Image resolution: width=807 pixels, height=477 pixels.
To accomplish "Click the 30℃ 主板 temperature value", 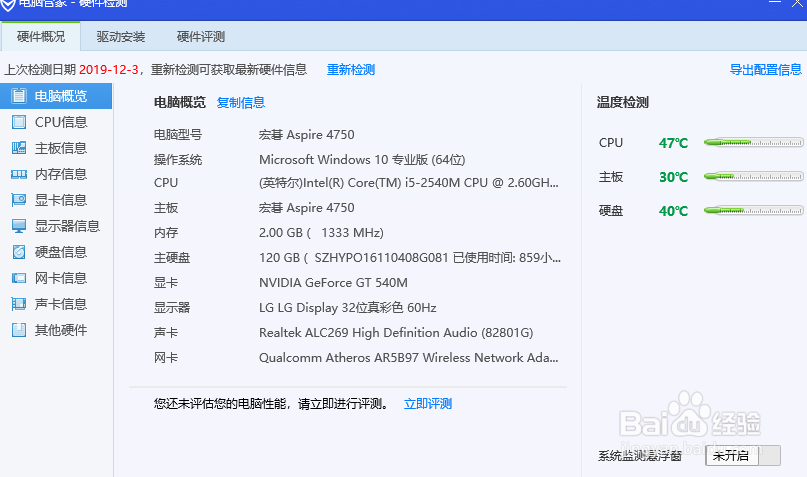I will tap(673, 177).
